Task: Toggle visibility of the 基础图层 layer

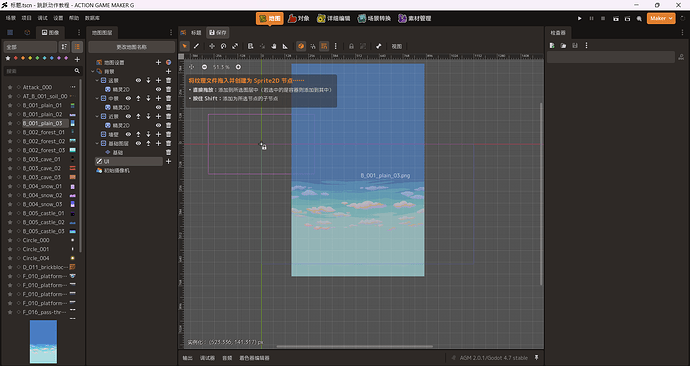Action: pyautogui.click(x=138, y=143)
